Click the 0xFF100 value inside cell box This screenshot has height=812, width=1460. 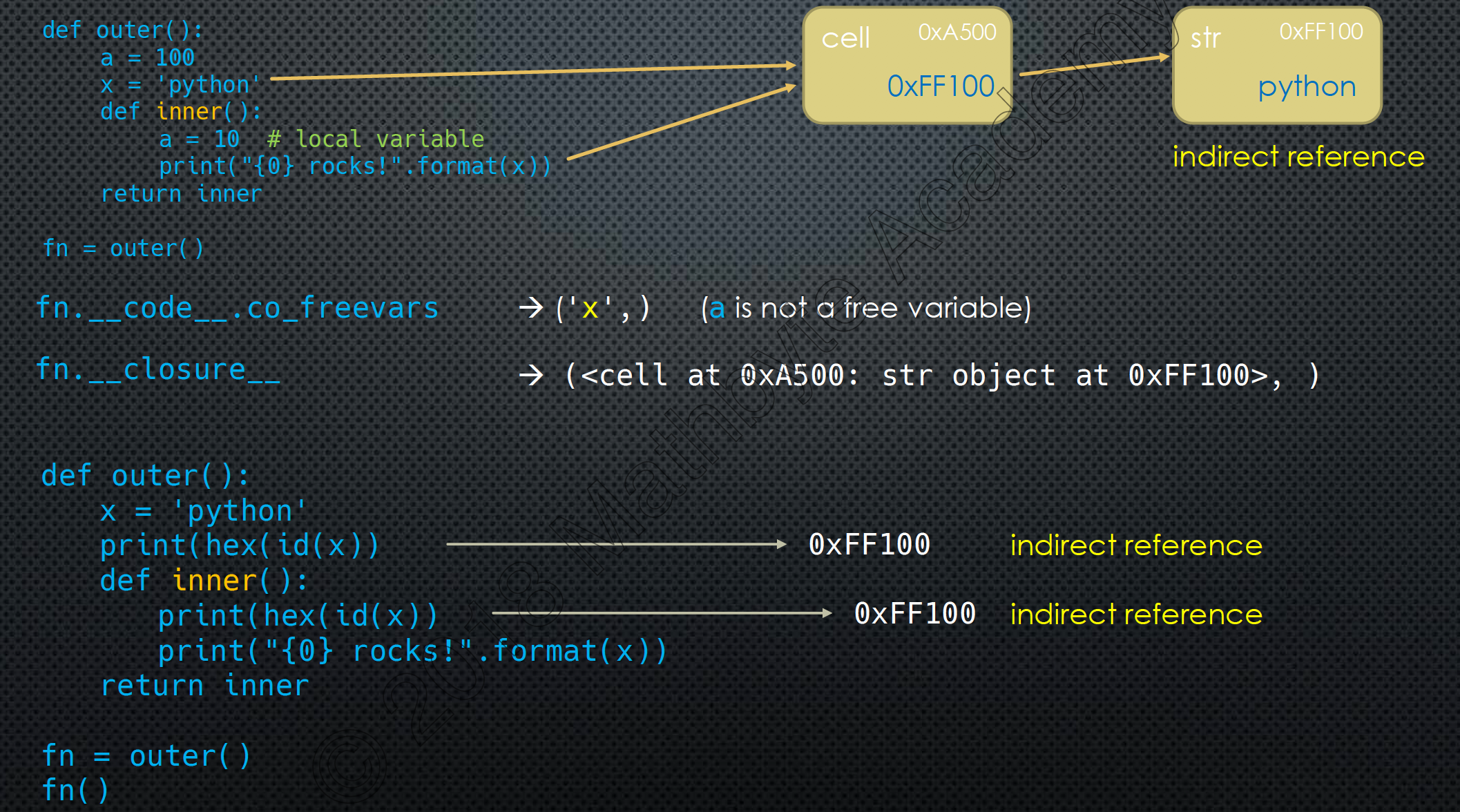[x=940, y=87]
